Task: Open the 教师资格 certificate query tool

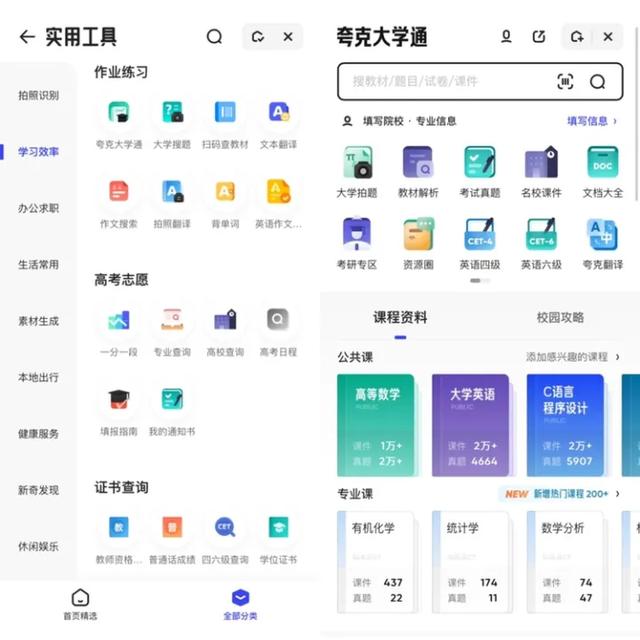Action: click(x=119, y=527)
